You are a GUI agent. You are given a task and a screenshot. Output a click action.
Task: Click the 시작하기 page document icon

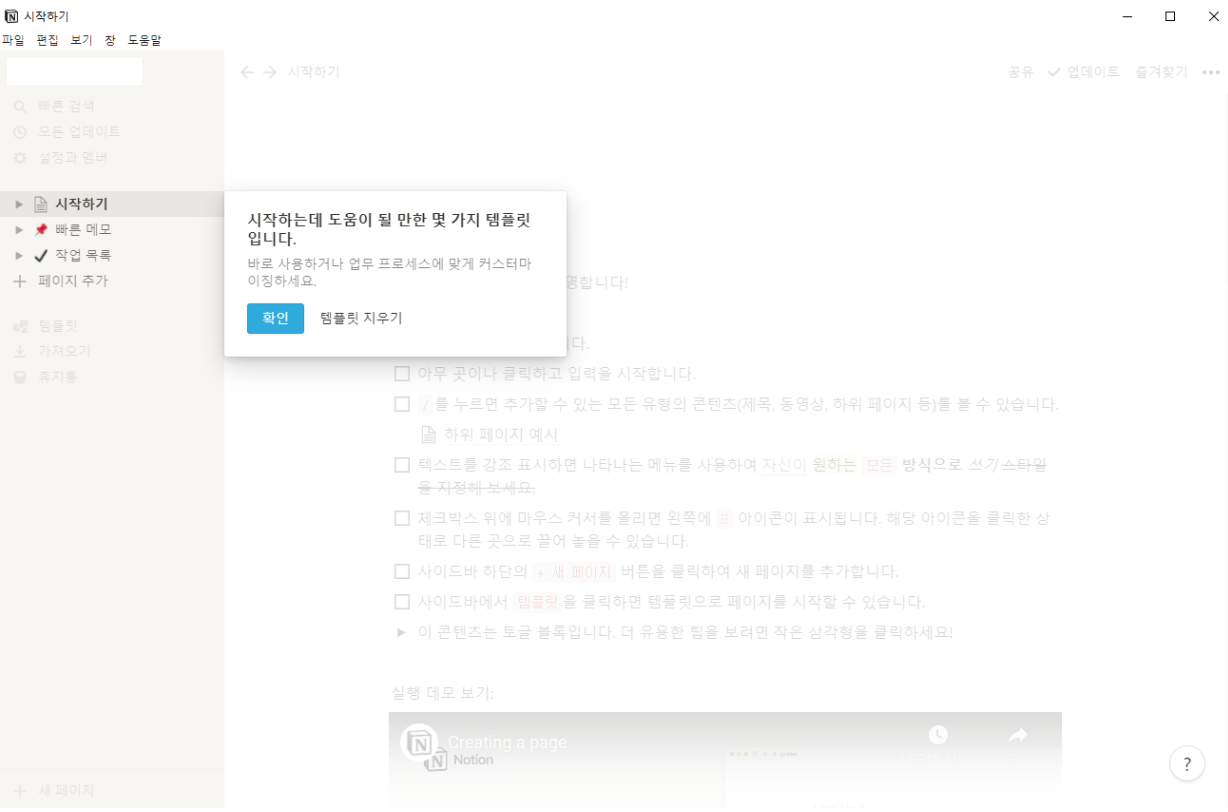click(41, 204)
